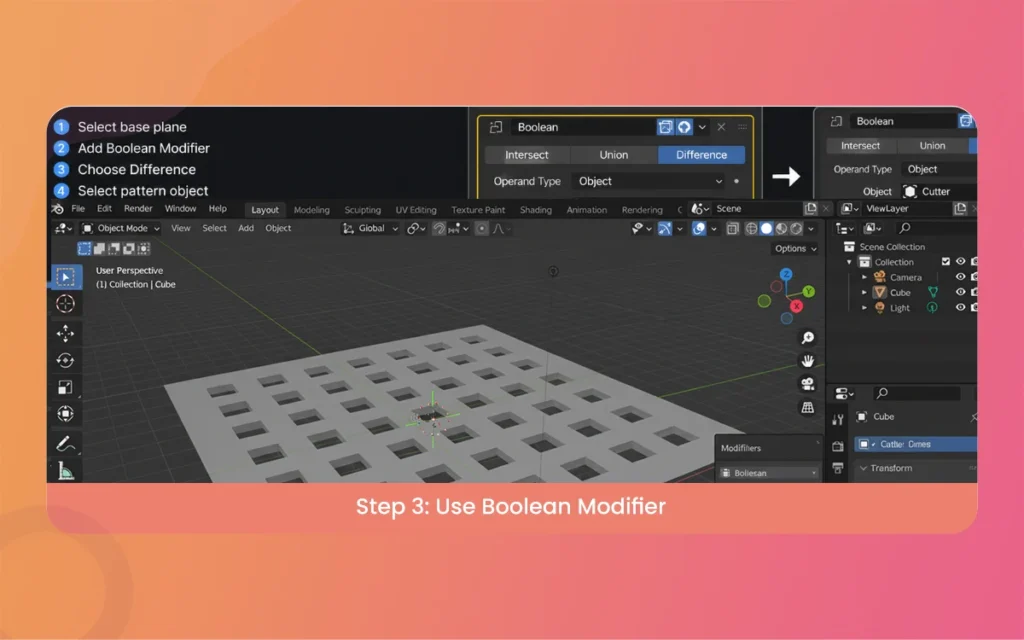This screenshot has width=1024, height=640.
Task: Click the pan hand viewport icon
Action: coord(807,361)
